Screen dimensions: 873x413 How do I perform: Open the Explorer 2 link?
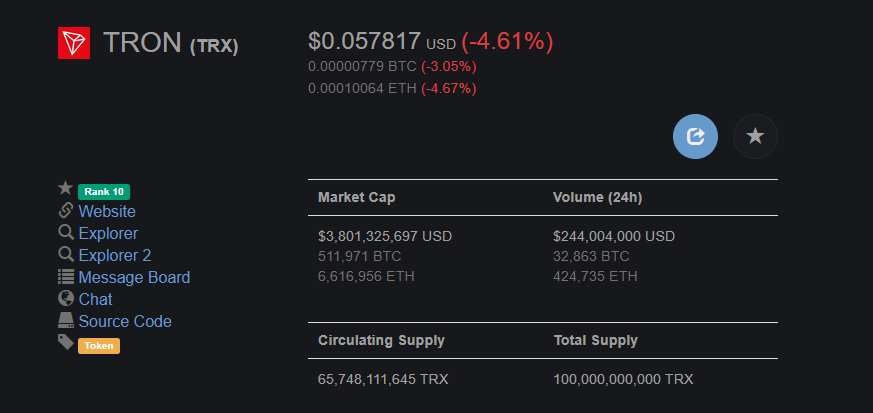click(115, 255)
